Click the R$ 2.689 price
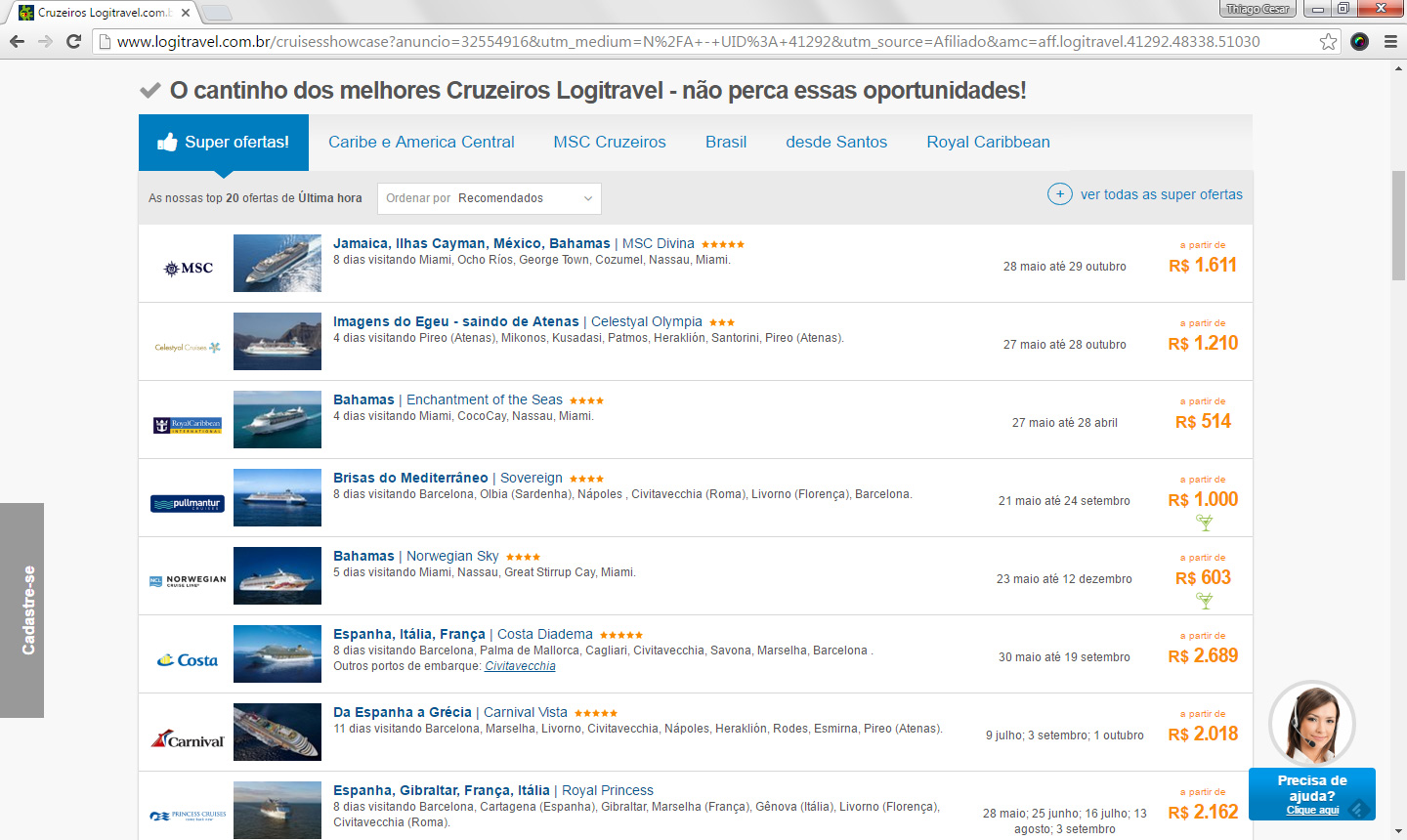This screenshot has width=1407, height=840. point(1203,655)
